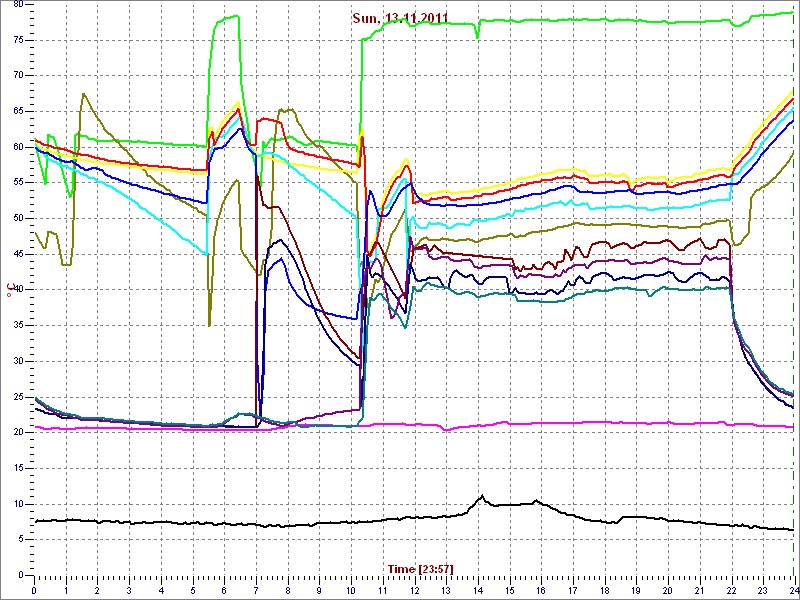
Task: Select the 35 label on temperature axis
Action: tap(16, 326)
